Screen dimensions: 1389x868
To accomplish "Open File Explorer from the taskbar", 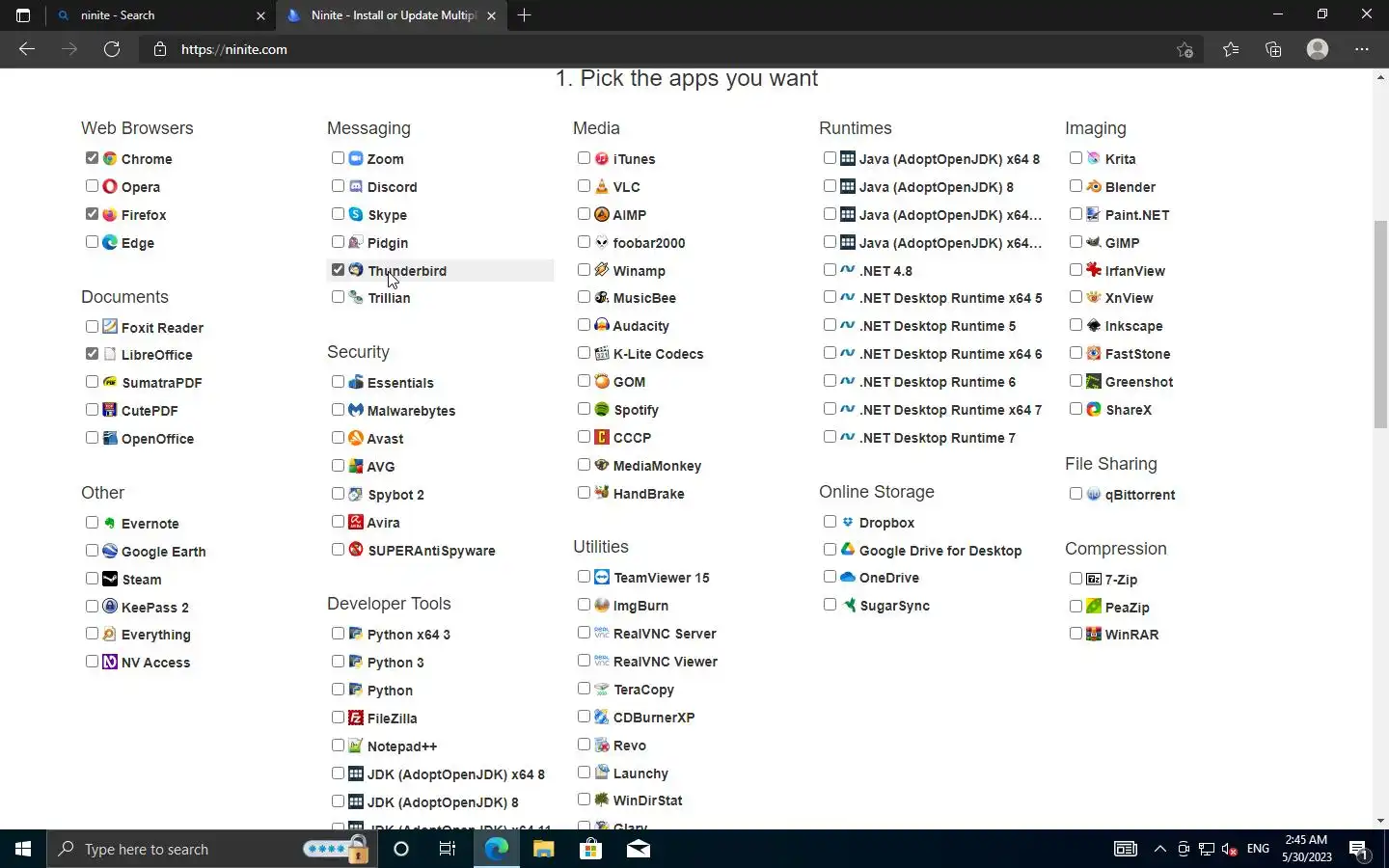I will coord(544,849).
